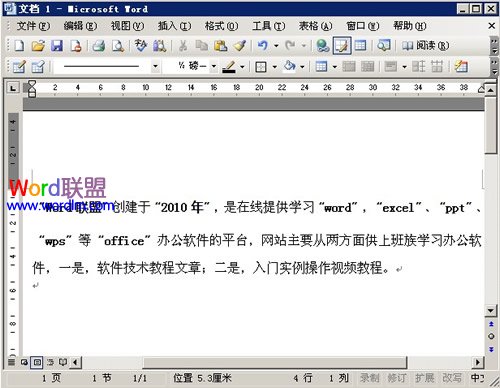Screen dimensions: 500x388
Task: Open the 编辑(E) menu
Action: tap(80, 26)
